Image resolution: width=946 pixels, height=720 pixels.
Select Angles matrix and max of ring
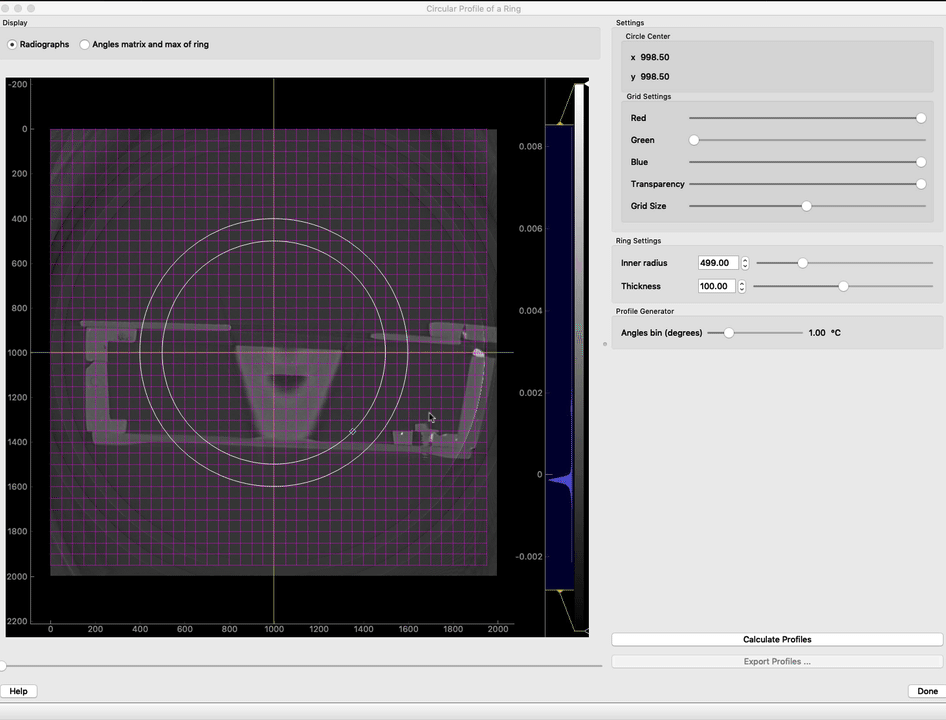[85, 45]
